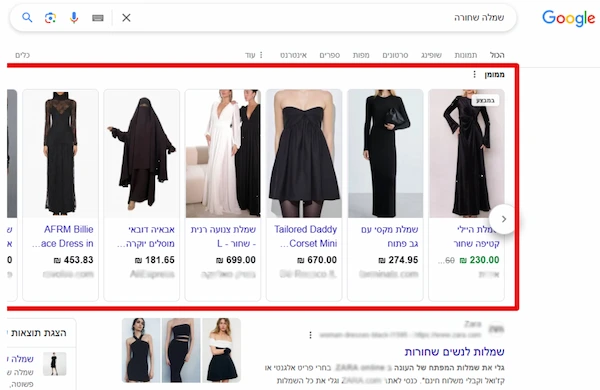This screenshot has height=390, width=600.
Task: Click the במבצע sale badge
Action: coord(485,101)
